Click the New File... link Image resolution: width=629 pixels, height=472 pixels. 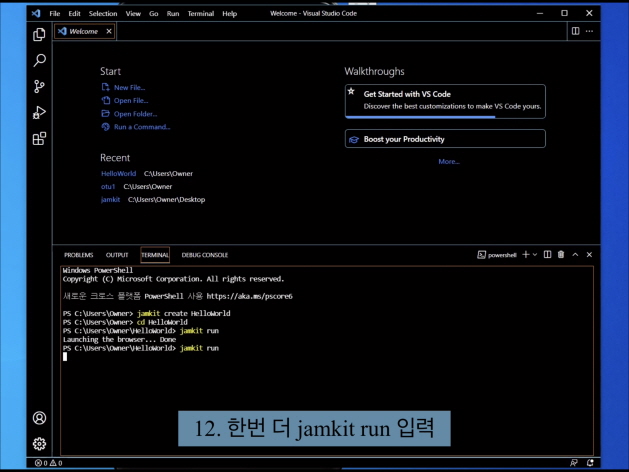[x=129, y=87]
